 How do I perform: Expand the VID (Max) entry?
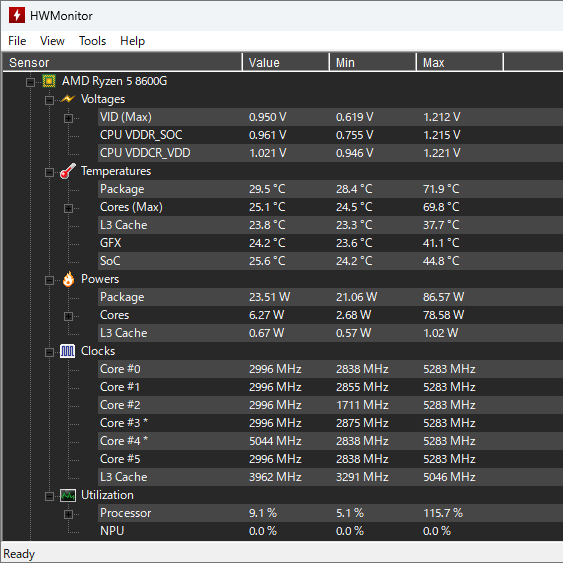click(68, 118)
